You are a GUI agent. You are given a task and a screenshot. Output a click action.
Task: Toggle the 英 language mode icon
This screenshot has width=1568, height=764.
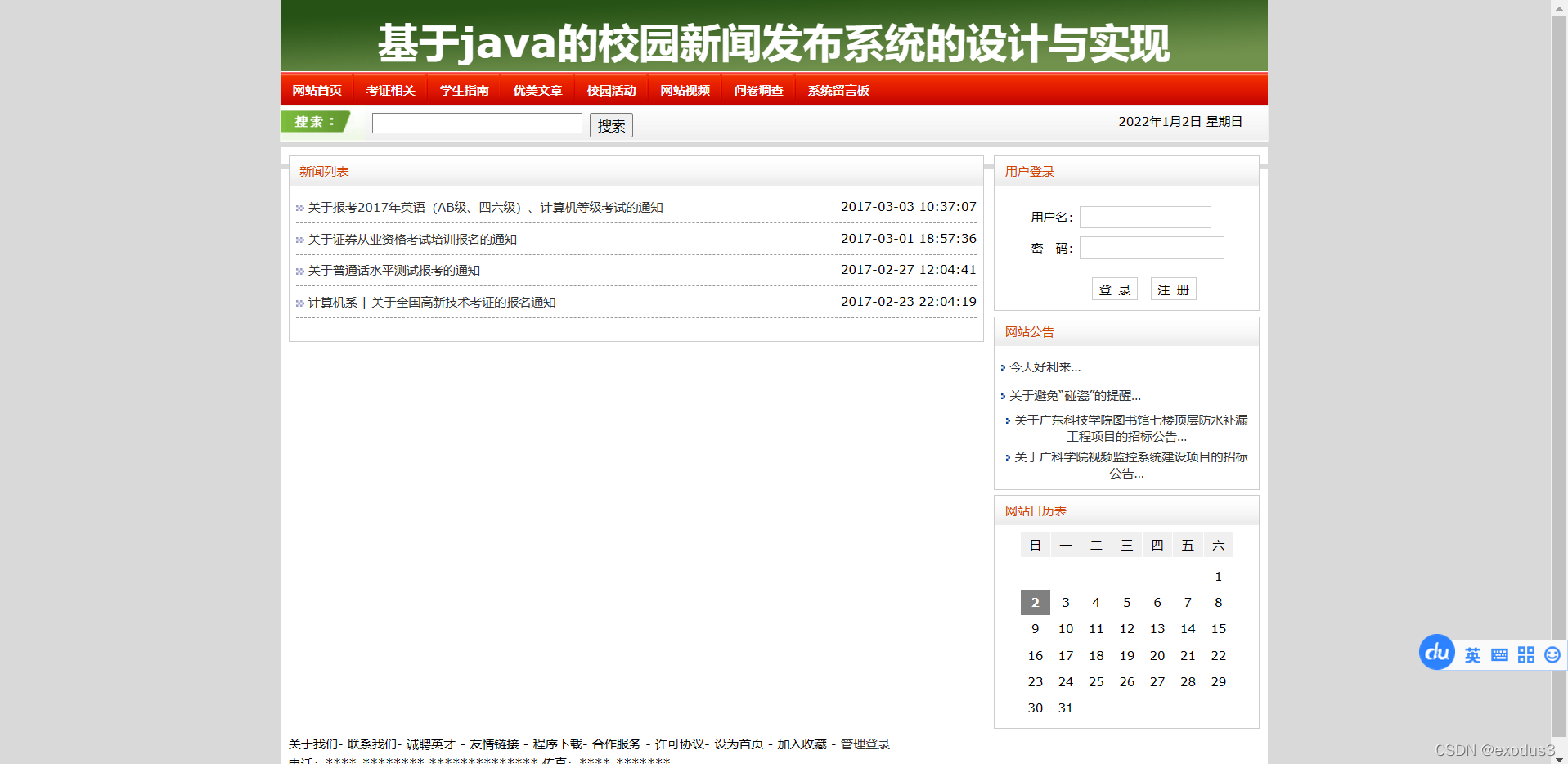[x=1472, y=655]
